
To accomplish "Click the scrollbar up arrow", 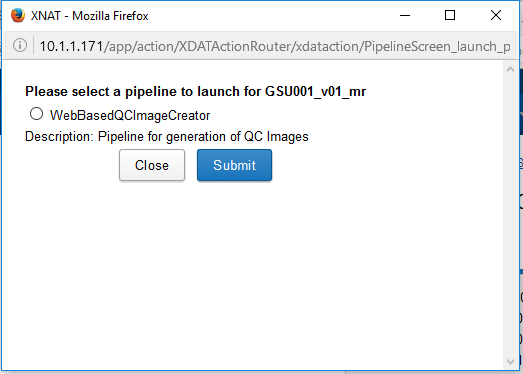I will click(x=510, y=69).
